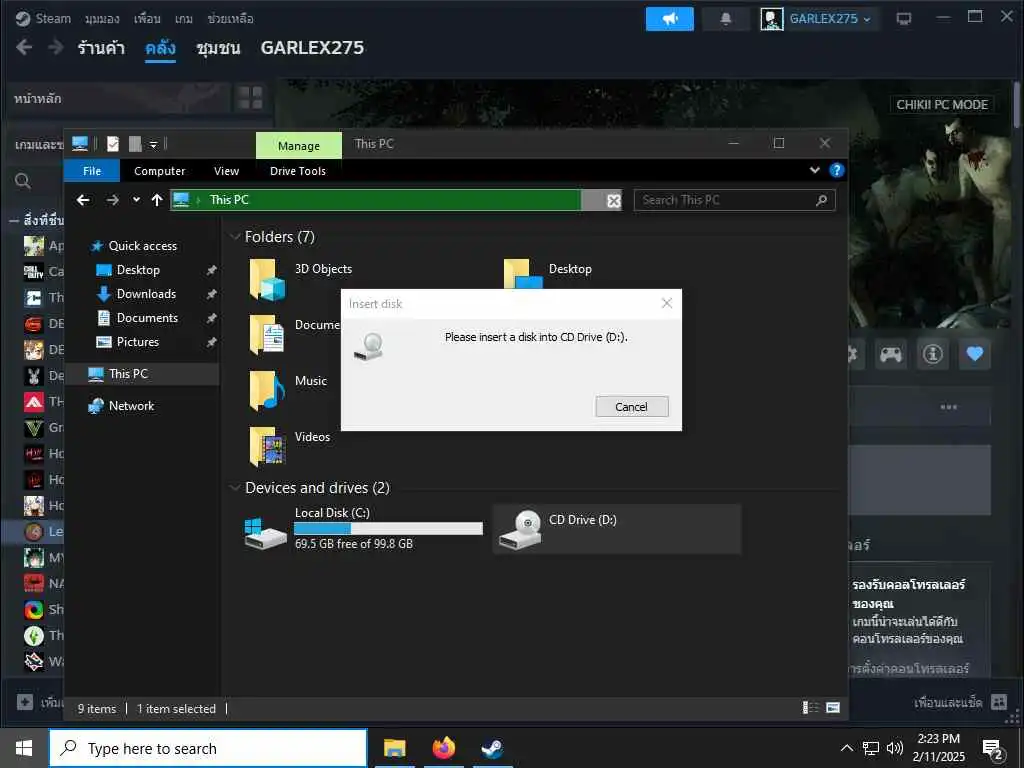Open recent locations dropdown arrow
The width and height of the screenshot is (1024, 768).
click(x=136, y=200)
